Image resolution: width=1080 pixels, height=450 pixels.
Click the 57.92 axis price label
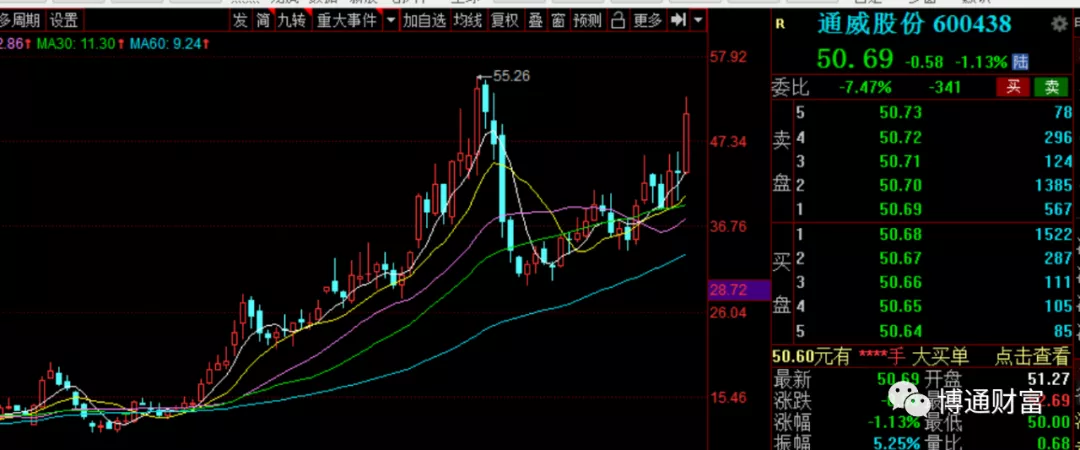coord(728,57)
